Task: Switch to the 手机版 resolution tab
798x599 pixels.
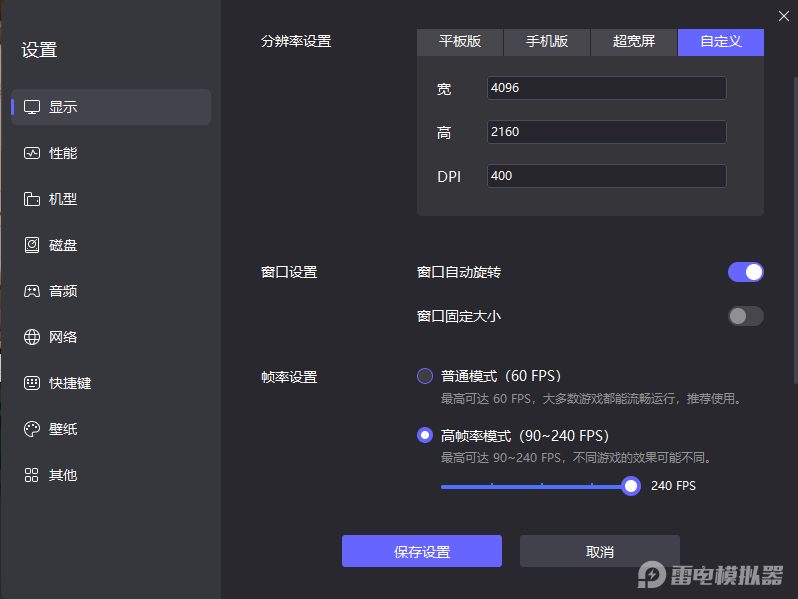Action: click(547, 42)
